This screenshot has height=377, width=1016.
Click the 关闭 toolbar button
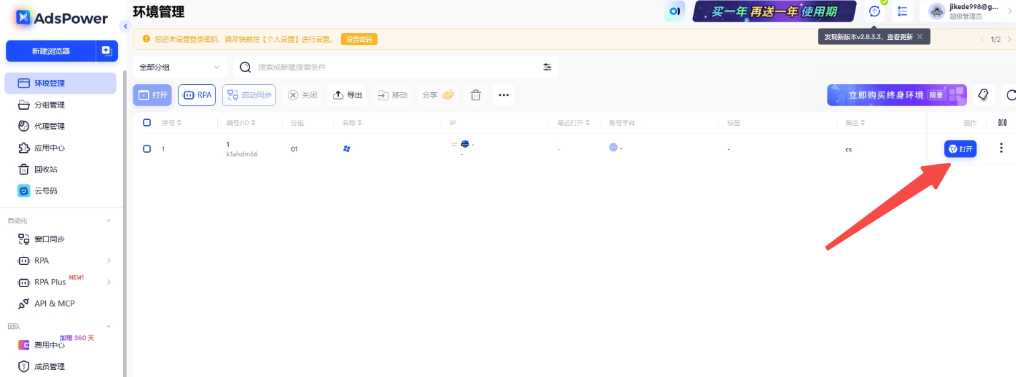302,95
